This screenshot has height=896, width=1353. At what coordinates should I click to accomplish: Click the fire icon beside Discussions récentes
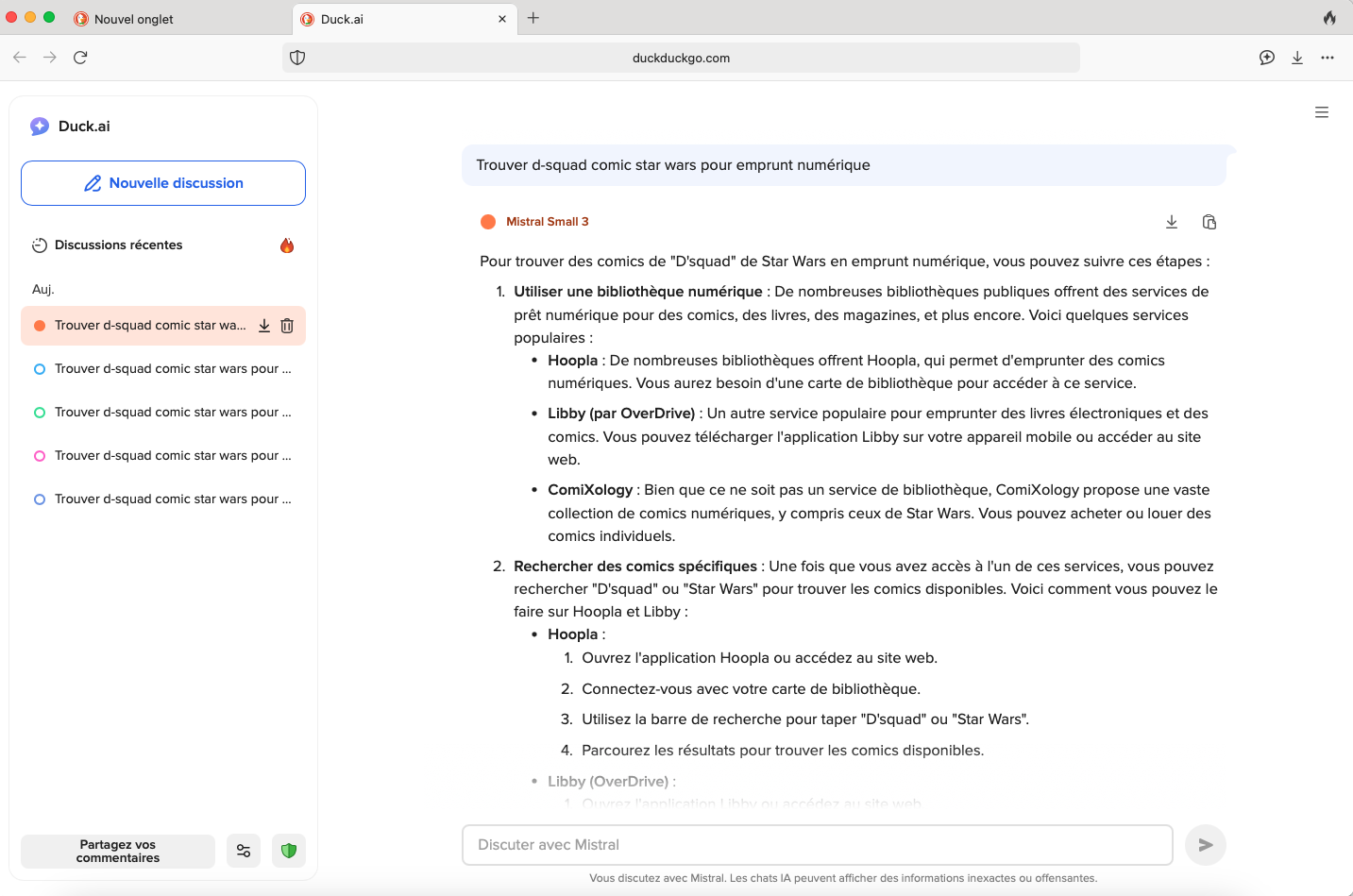click(287, 245)
